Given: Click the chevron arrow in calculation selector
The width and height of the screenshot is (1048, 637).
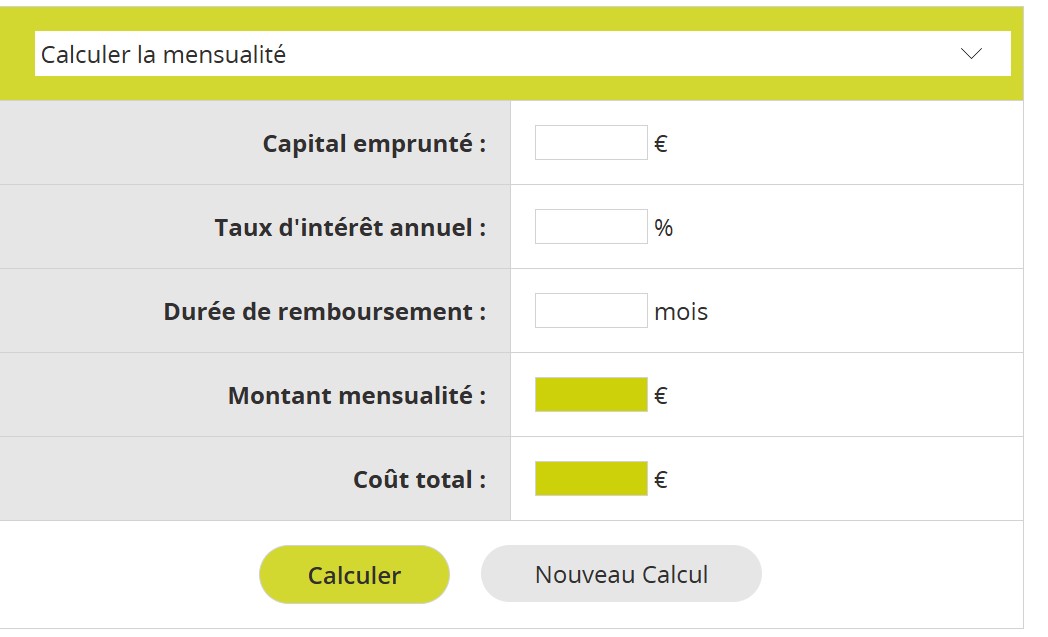Looking at the screenshot, I should (x=971, y=54).
